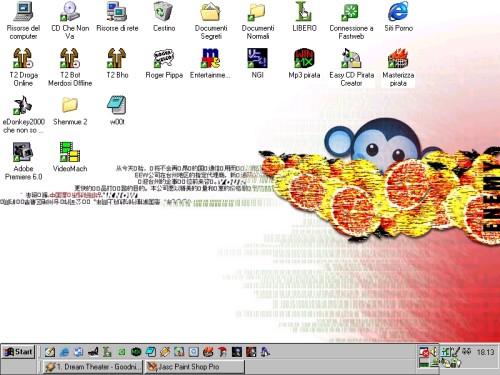Switch to Dream Theater taskbar window
500x375 pixels.
coord(93,367)
